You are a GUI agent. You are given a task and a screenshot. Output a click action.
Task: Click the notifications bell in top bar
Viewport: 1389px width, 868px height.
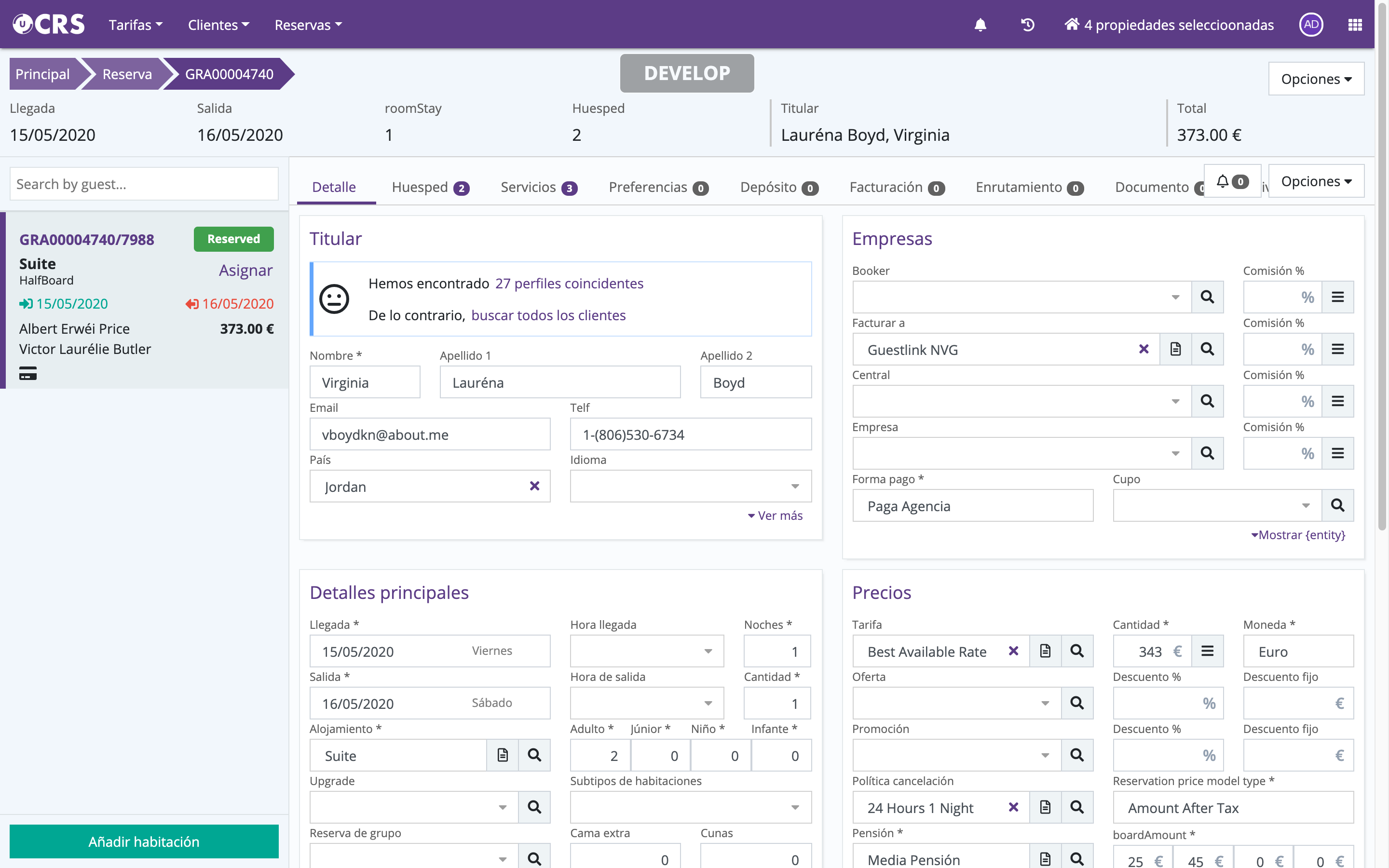coord(980,25)
